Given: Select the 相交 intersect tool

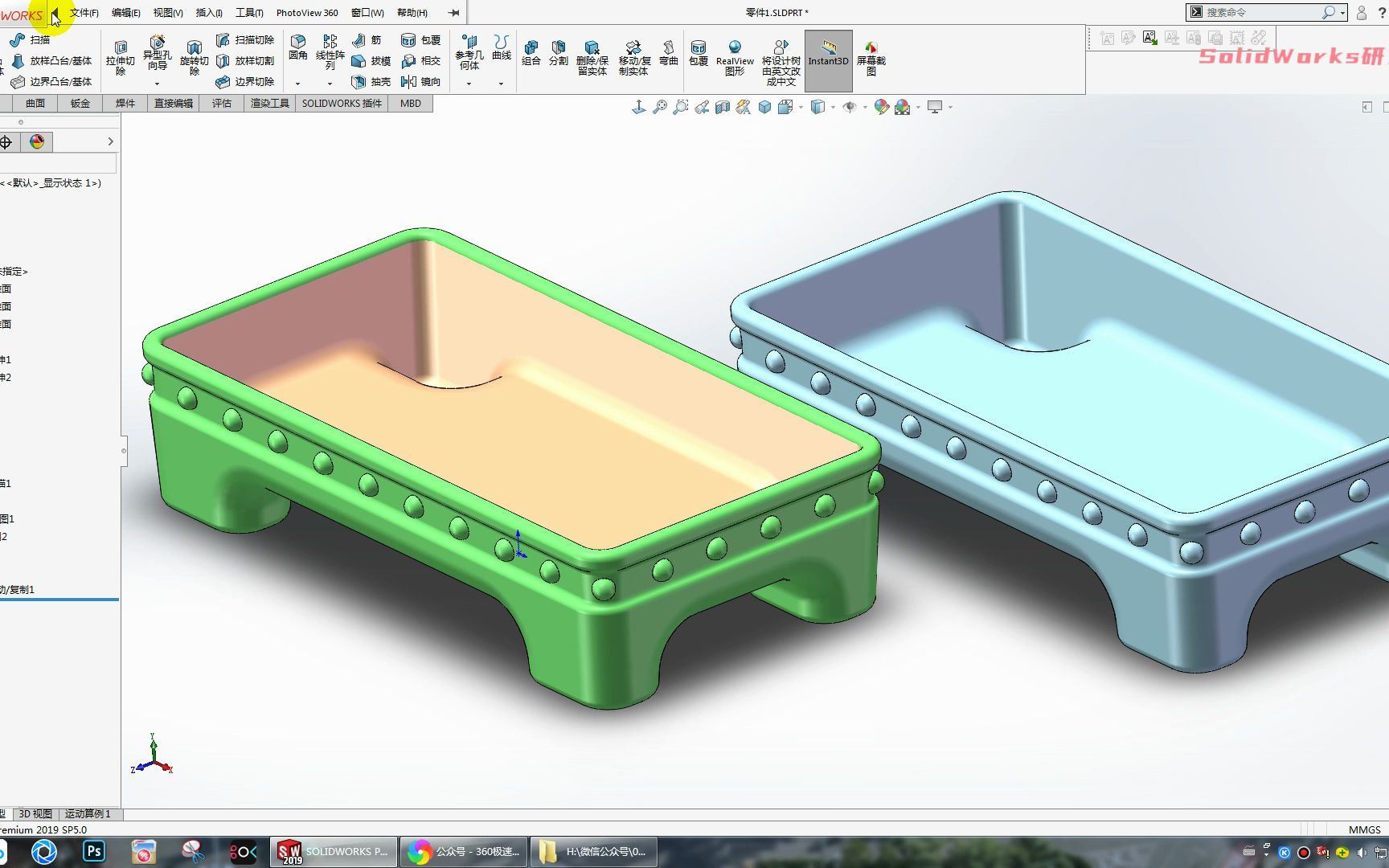Looking at the screenshot, I should click(420, 60).
